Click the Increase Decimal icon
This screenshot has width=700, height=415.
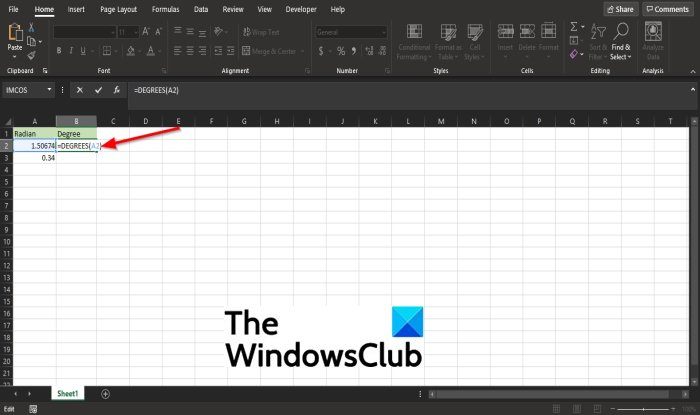(x=369, y=51)
